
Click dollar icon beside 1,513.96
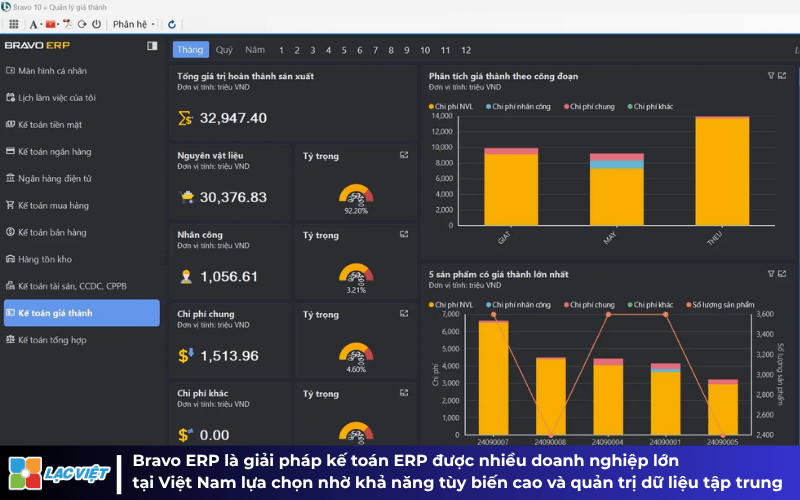(186, 355)
